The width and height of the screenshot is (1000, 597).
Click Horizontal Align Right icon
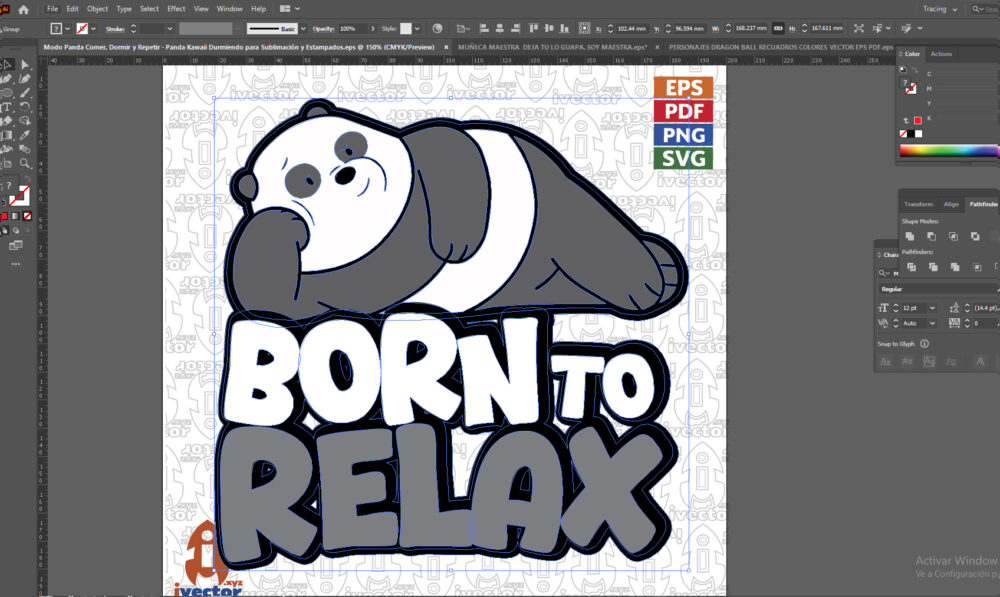click(515, 28)
